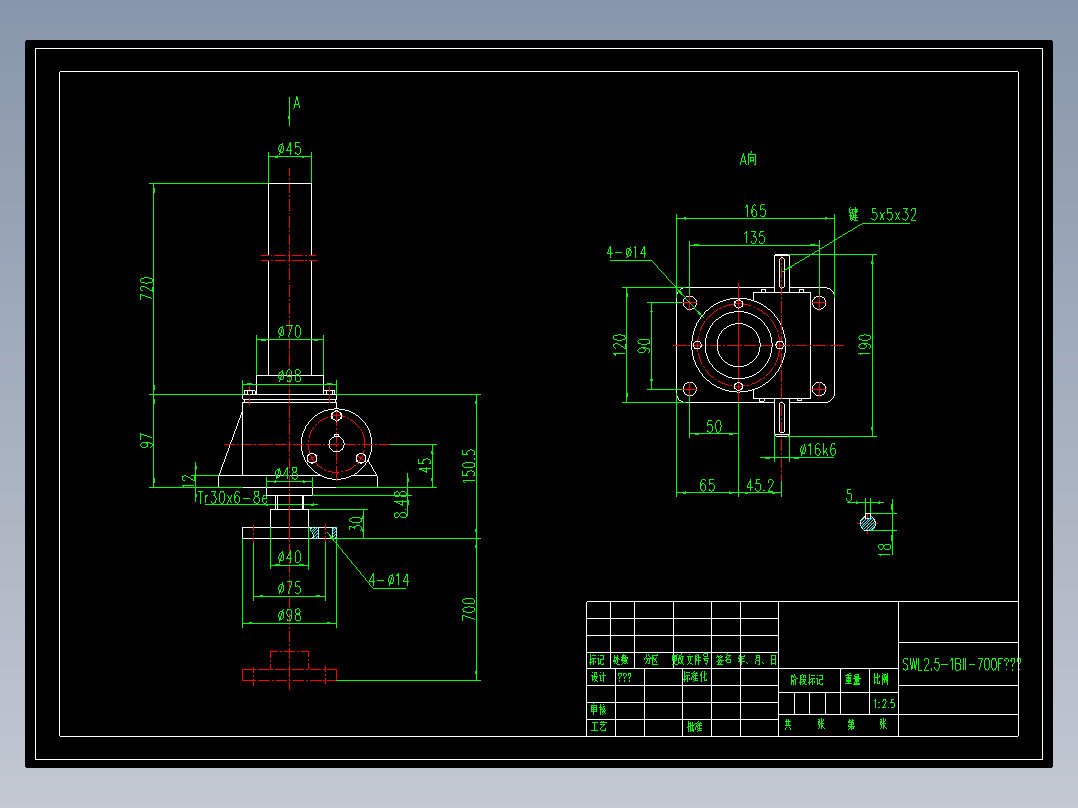Click the 'ø70' diameter dimension label
Image resolution: width=1078 pixels, height=808 pixels.
[289, 331]
